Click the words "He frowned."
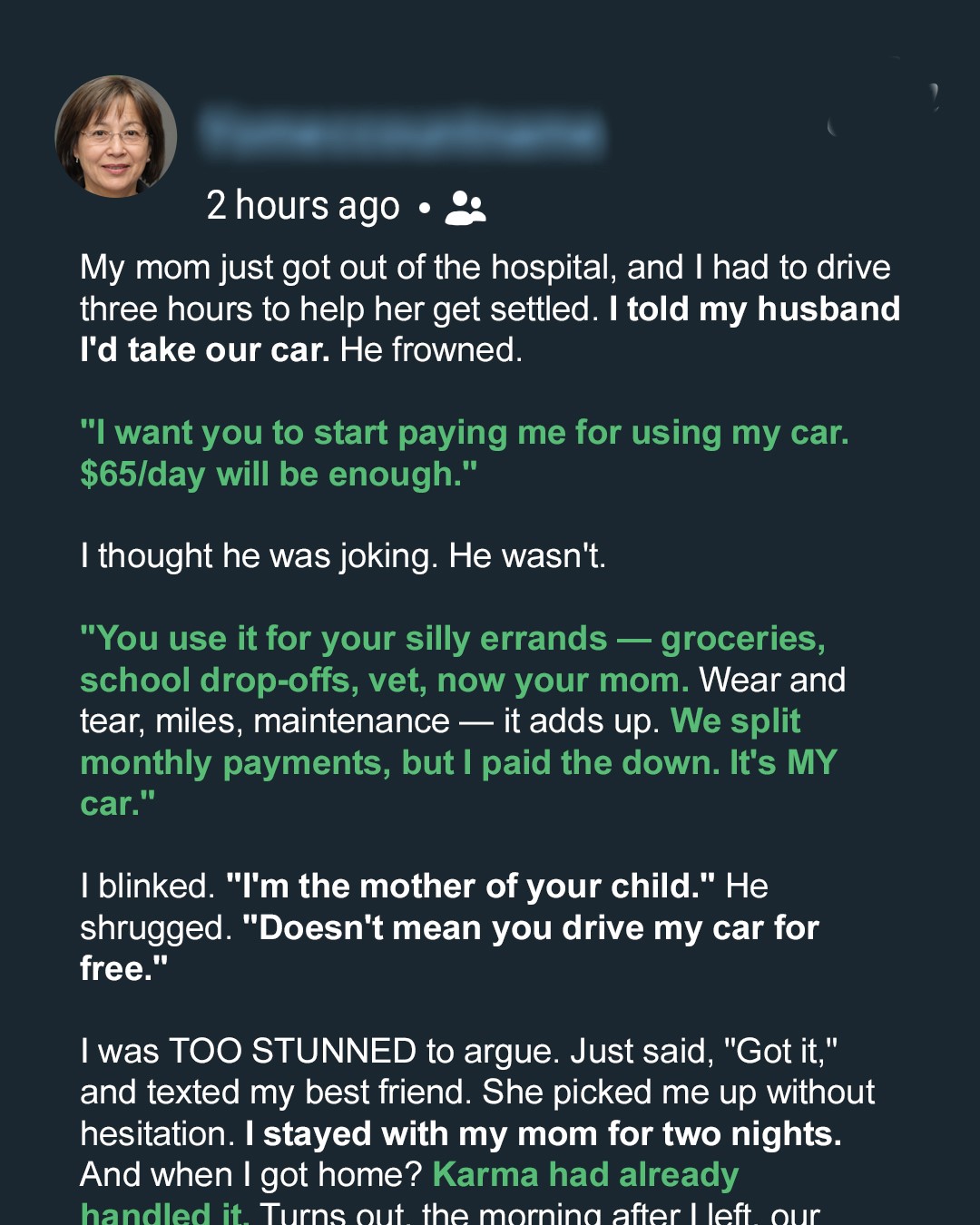This screenshot has height=1225, width=980. (431, 350)
